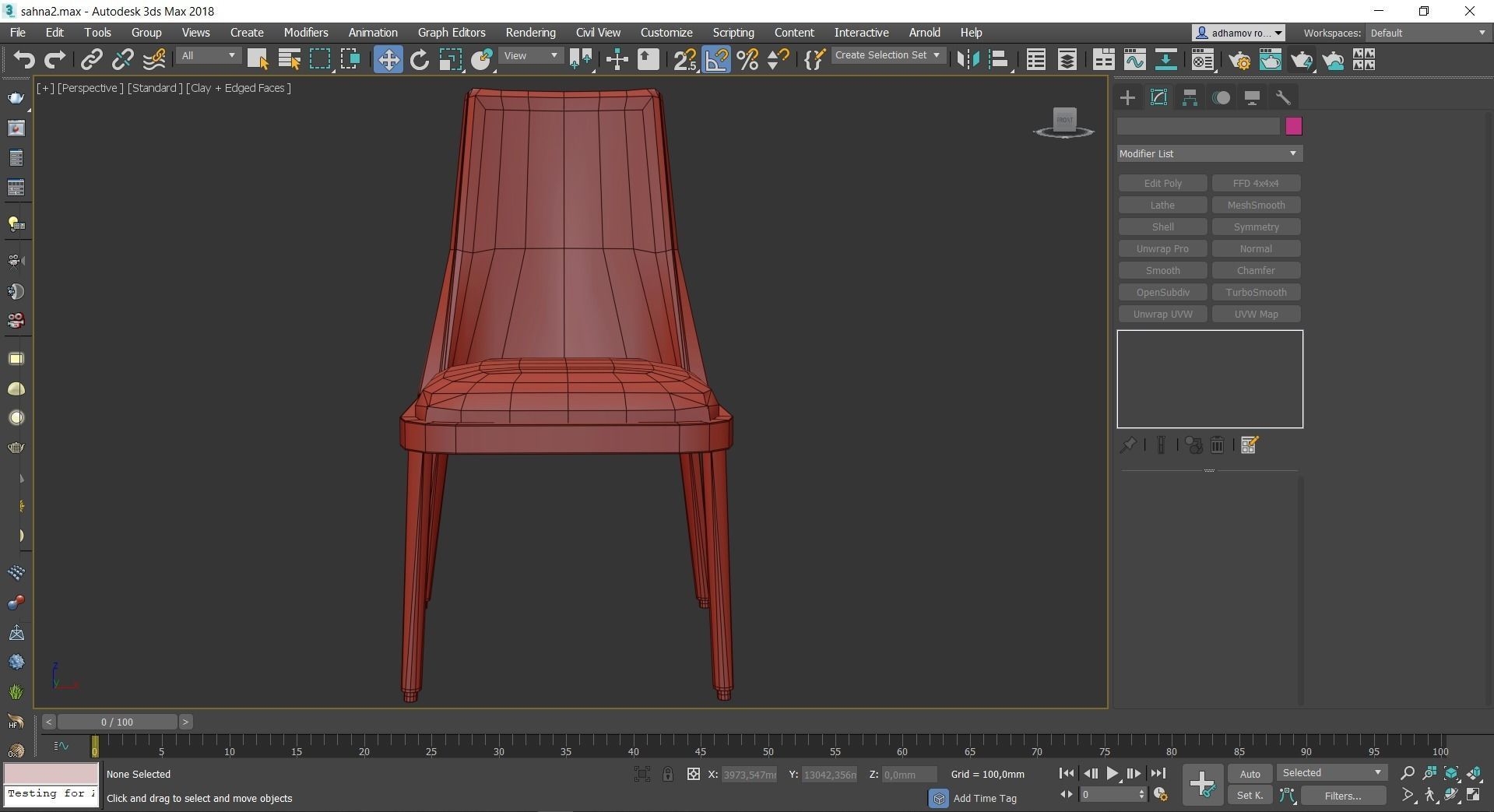Open the Scripting menu
Viewport: 1494px width, 812px height.
point(733,33)
